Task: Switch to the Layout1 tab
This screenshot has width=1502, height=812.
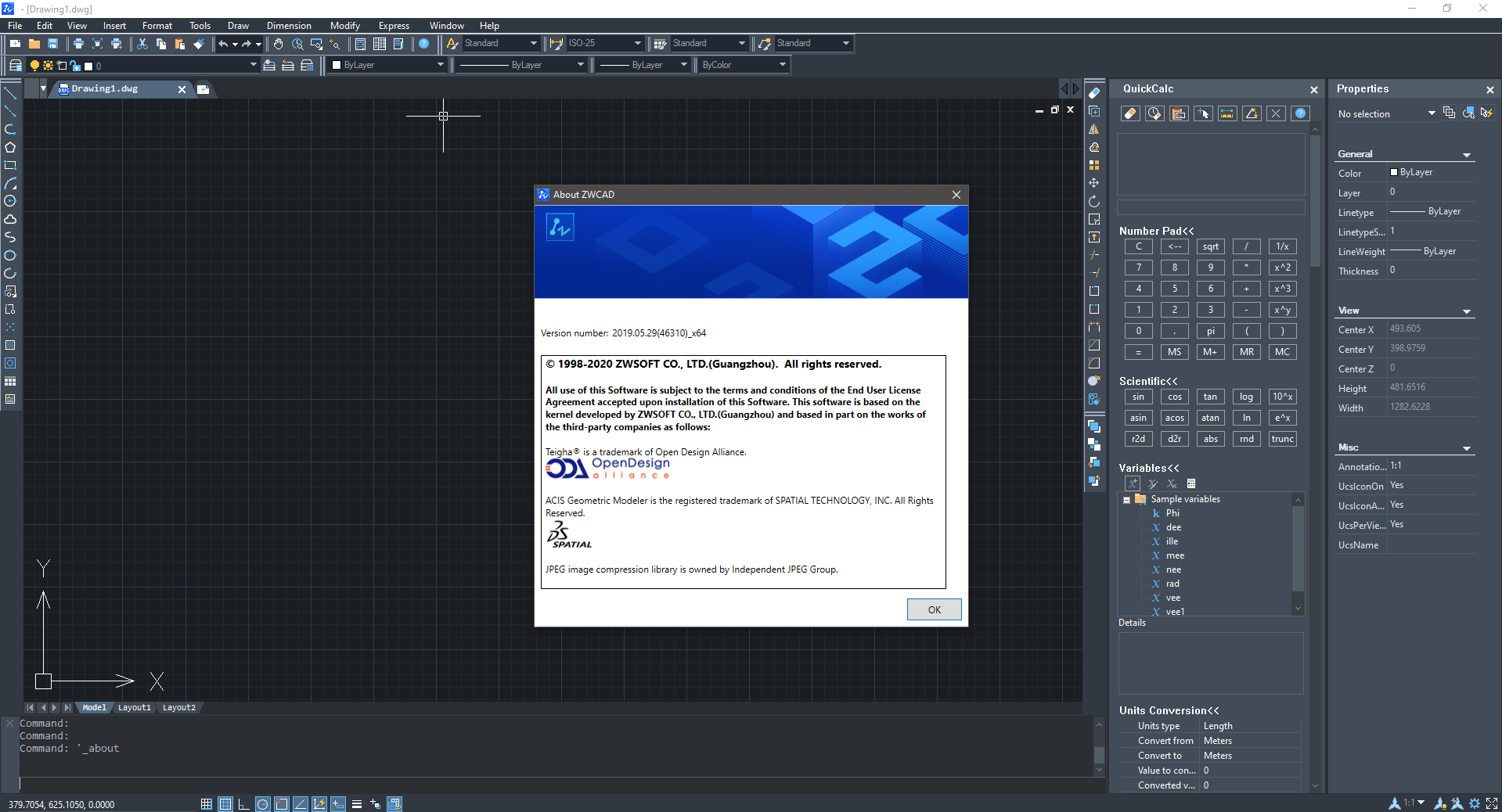Action: [134, 707]
